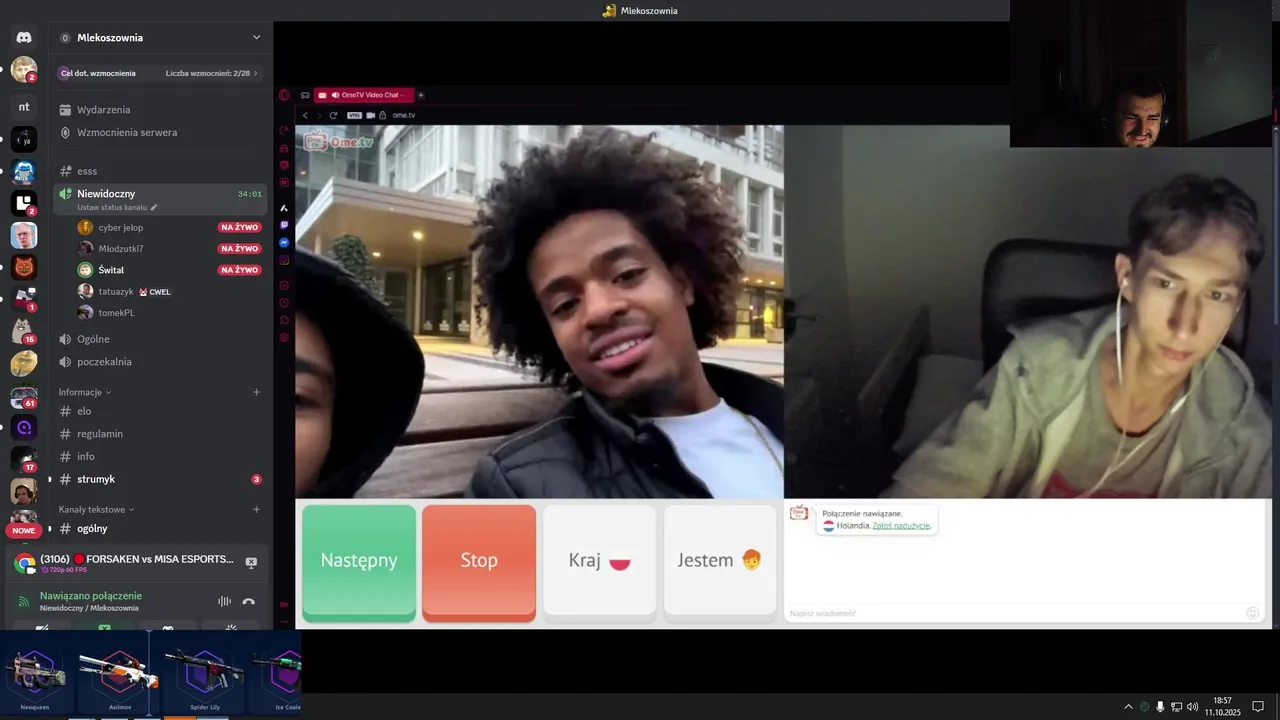
Task: Open the strumyk channel
Action: pyautogui.click(x=160, y=479)
